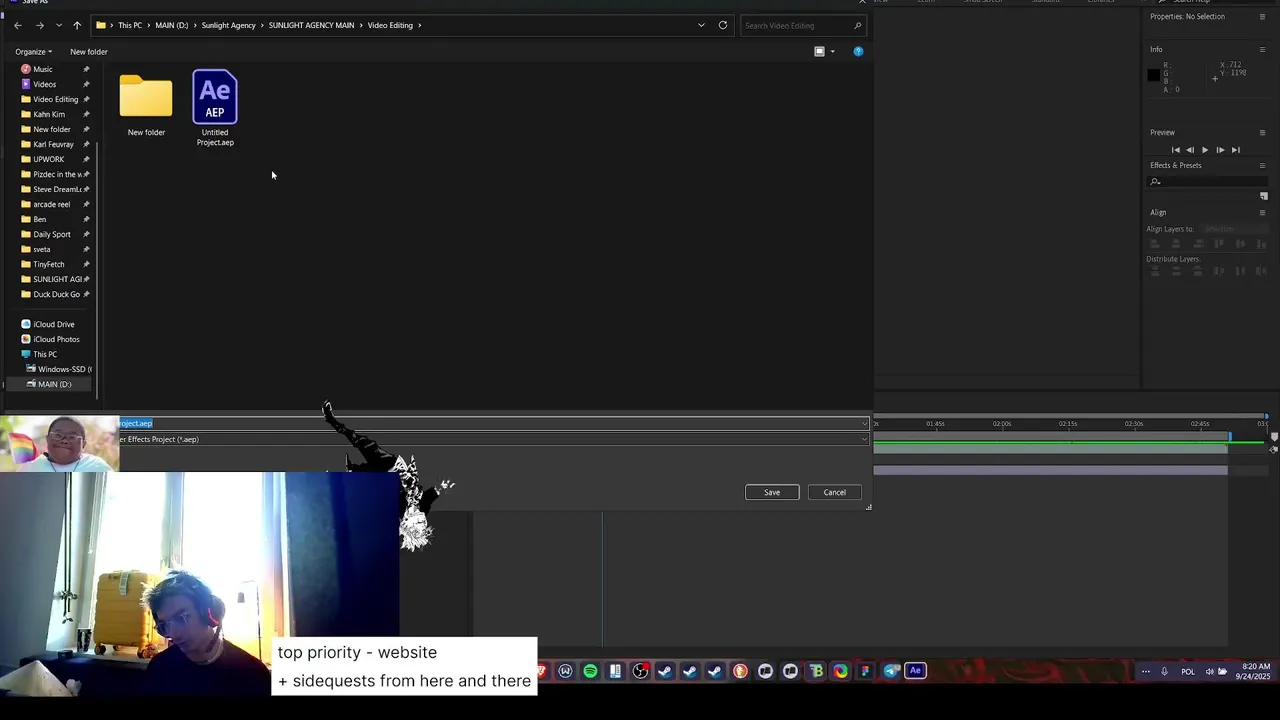Open Daily Sport sidebar folder
The image size is (1280, 720).
tap(52, 234)
